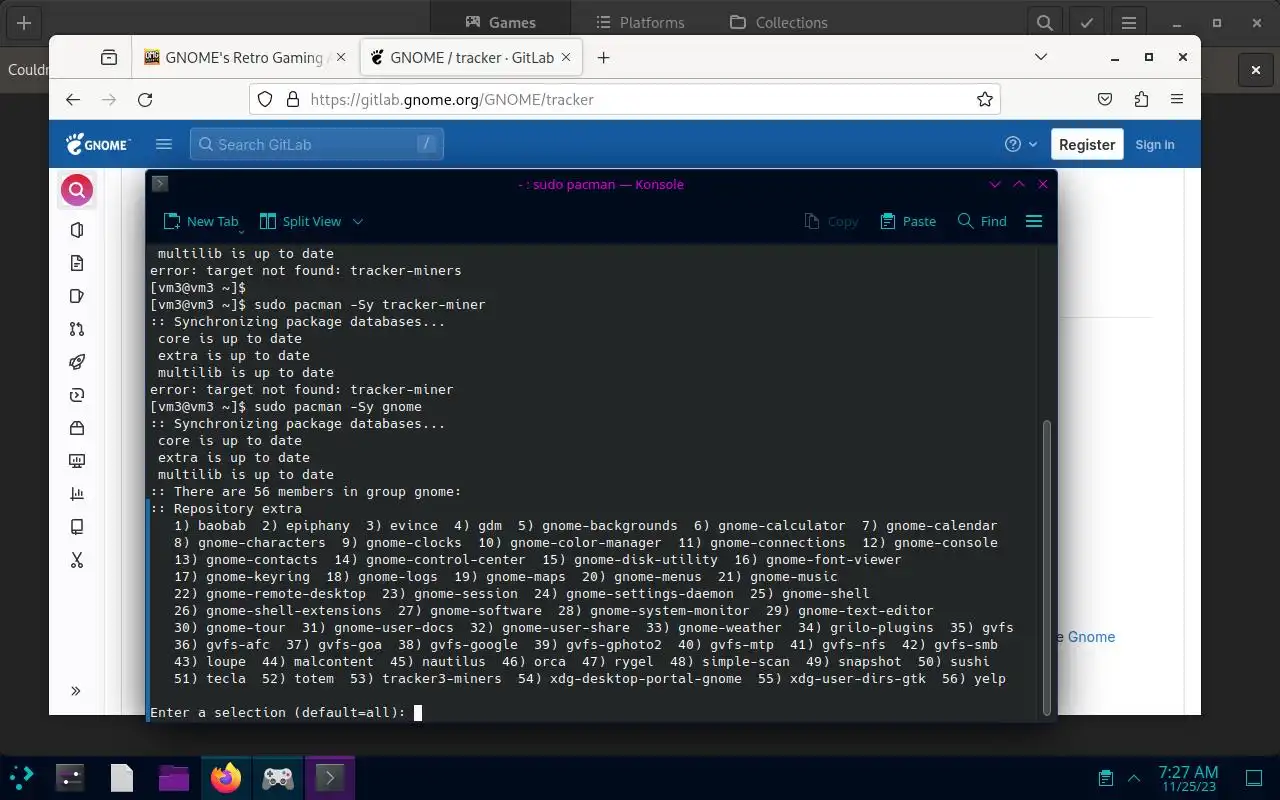
Task: Click the 'Enter a selection (default=all):' prompt
Action: [278, 712]
